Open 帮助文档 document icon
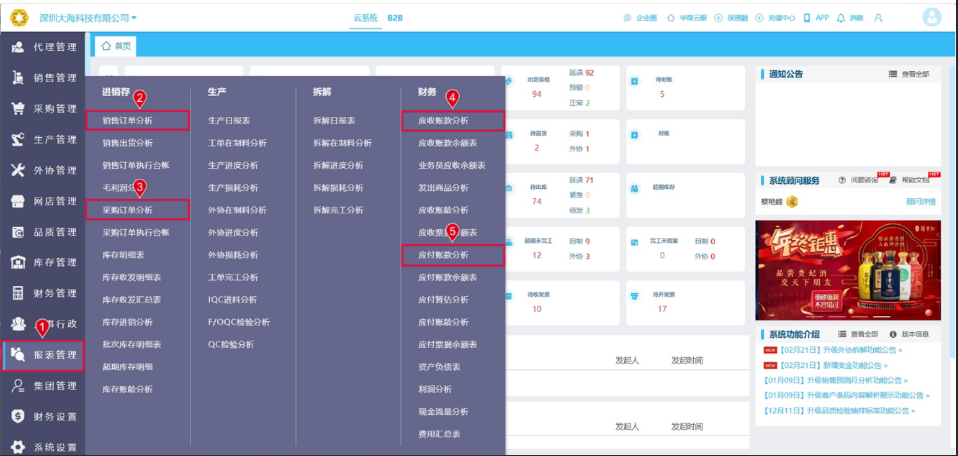 [x=909, y=180]
